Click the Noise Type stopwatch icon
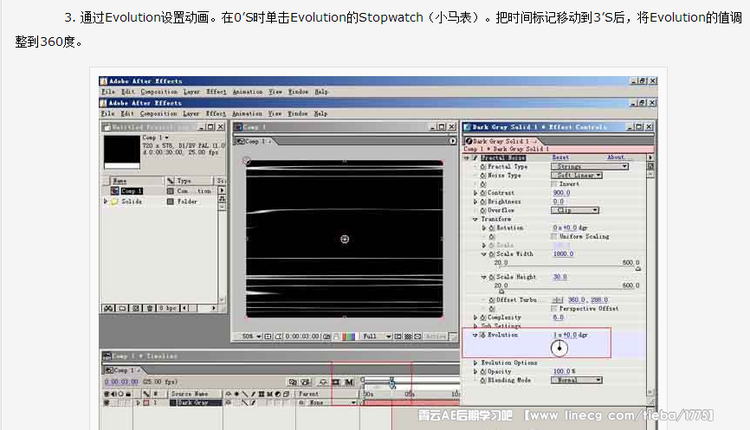The width and height of the screenshot is (750, 430). click(x=483, y=176)
